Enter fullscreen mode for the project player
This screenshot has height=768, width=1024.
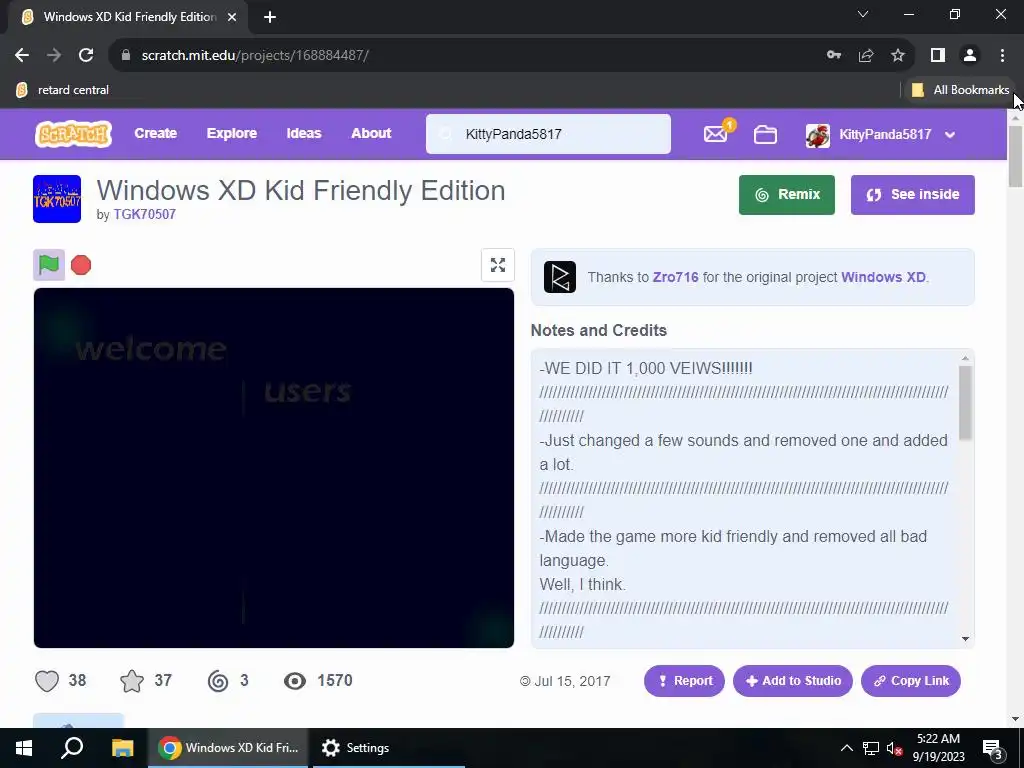498,265
